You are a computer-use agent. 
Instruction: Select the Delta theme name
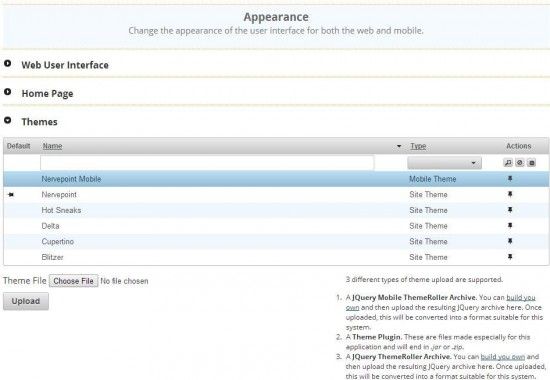[x=50, y=226]
